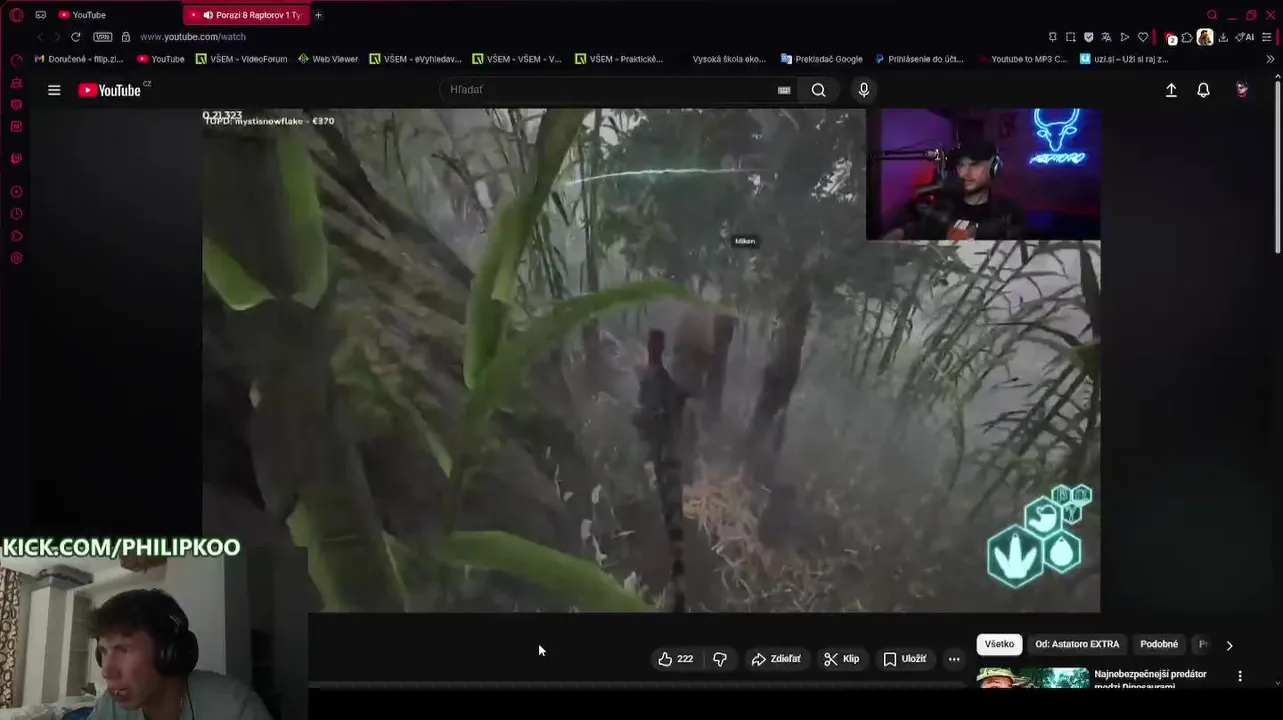
Task: Open History clock icon in sidebar
Action: (16, 214)
